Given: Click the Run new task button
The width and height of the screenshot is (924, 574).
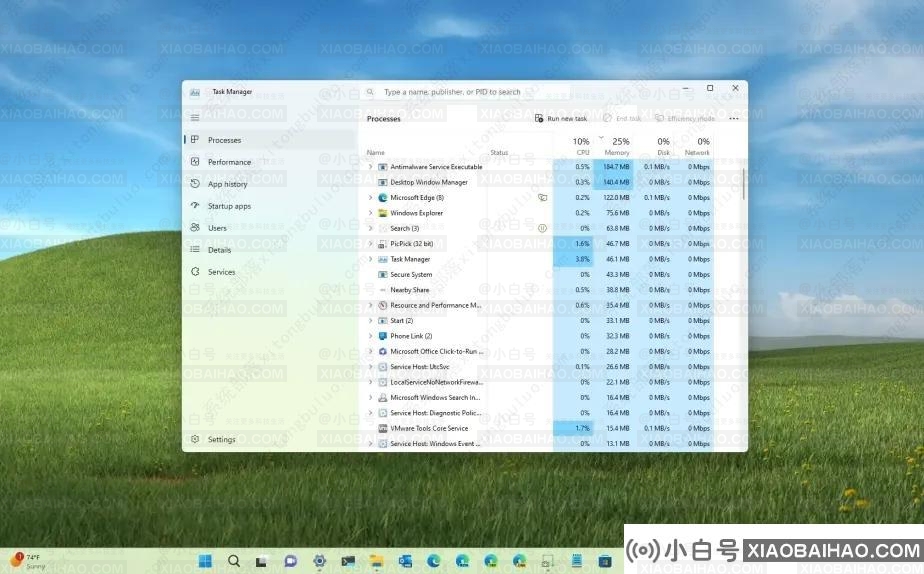Looking at the screenshot, I should tap(560, 118).
